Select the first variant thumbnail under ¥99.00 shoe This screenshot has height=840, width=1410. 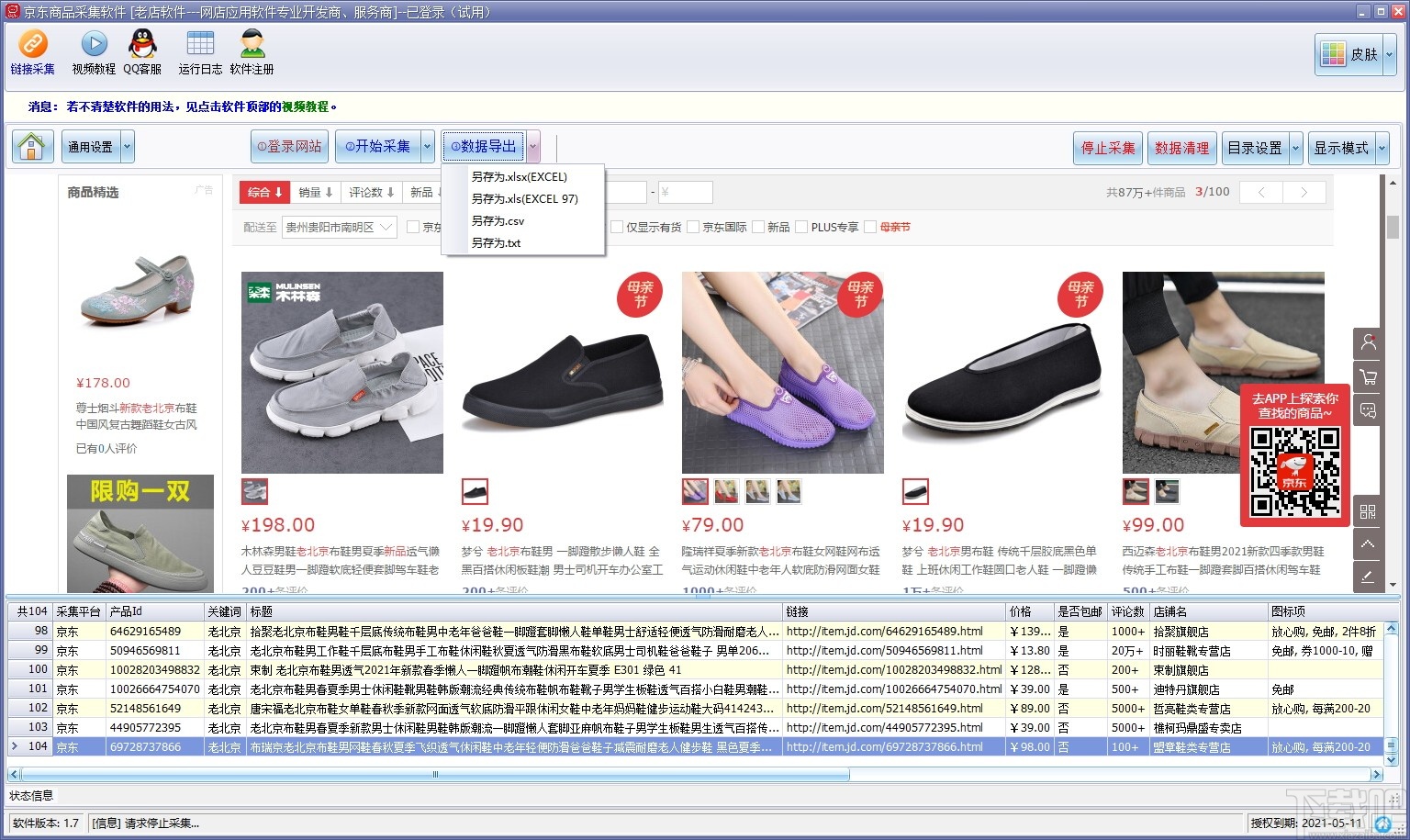click(x=1136, y=492)
